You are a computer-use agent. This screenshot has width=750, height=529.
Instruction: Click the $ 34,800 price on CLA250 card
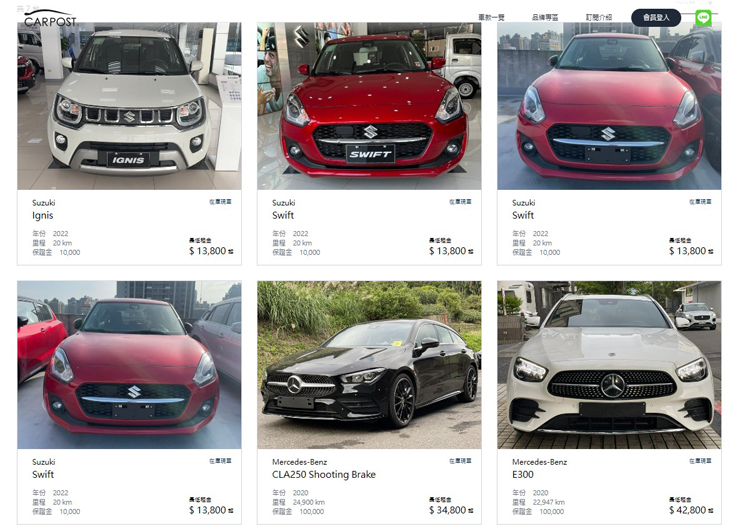(447, 510)
